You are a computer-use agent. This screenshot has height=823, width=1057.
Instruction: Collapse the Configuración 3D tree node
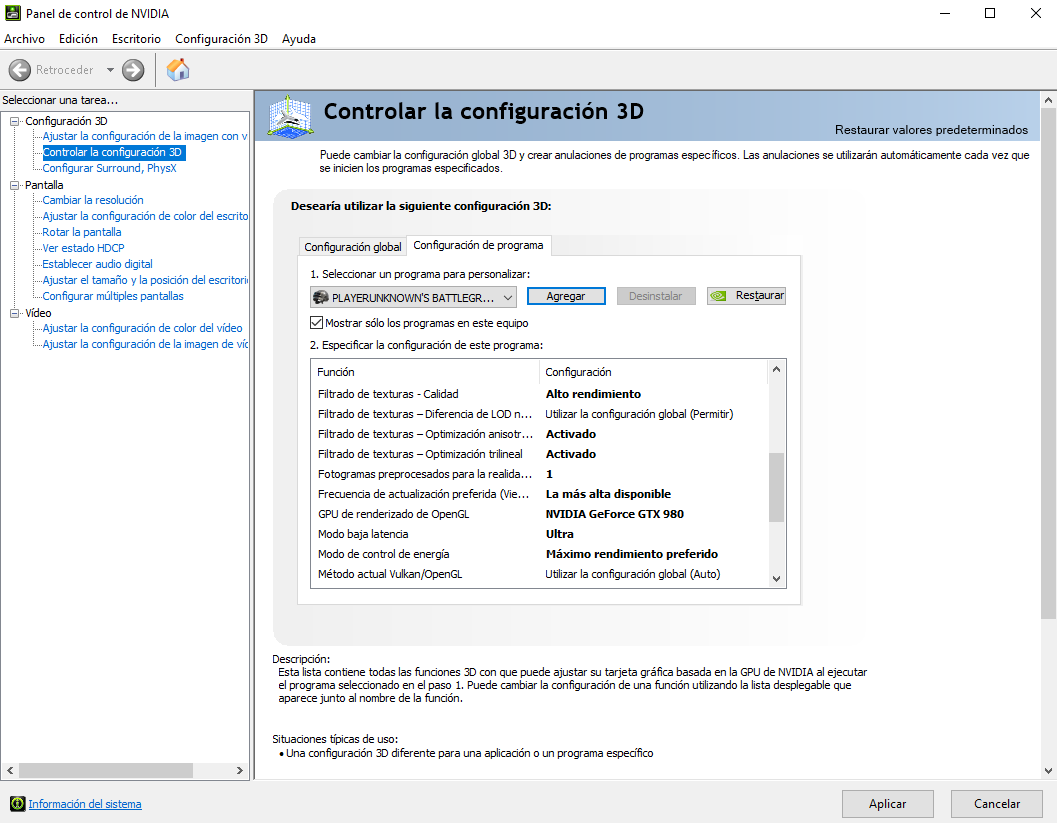14,121
